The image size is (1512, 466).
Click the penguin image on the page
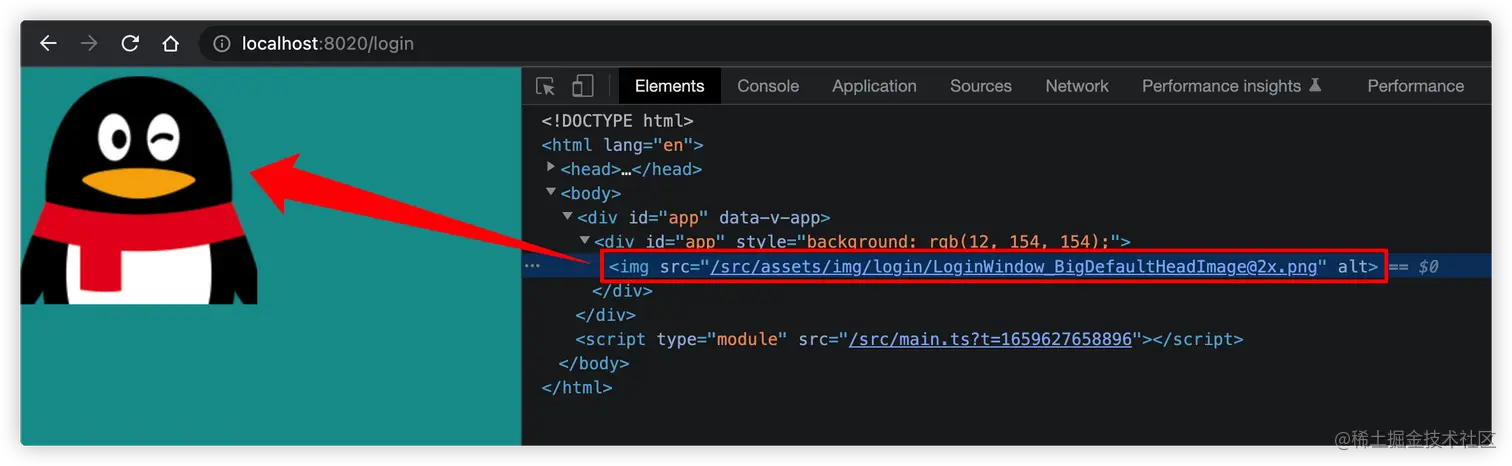point(139,190)
